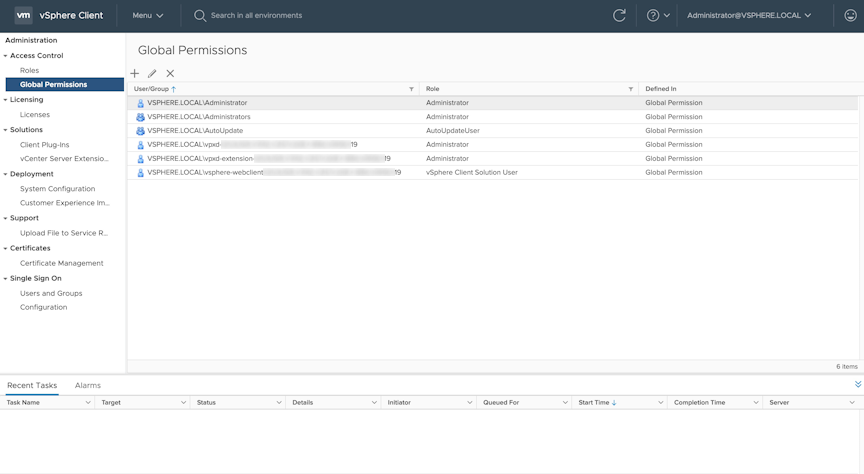Collapse the Support section
The height and width of the screenshot is (474, 864).
pyautogui.click(x=6, y=218)
